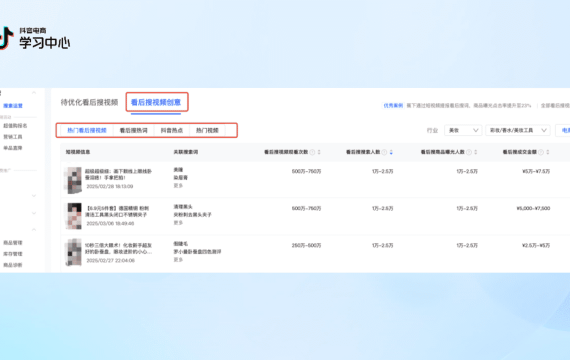Click the Douyin logo beside 学习中心
The height and width of the screenshot is (360, 570).
tap(6, 38)
